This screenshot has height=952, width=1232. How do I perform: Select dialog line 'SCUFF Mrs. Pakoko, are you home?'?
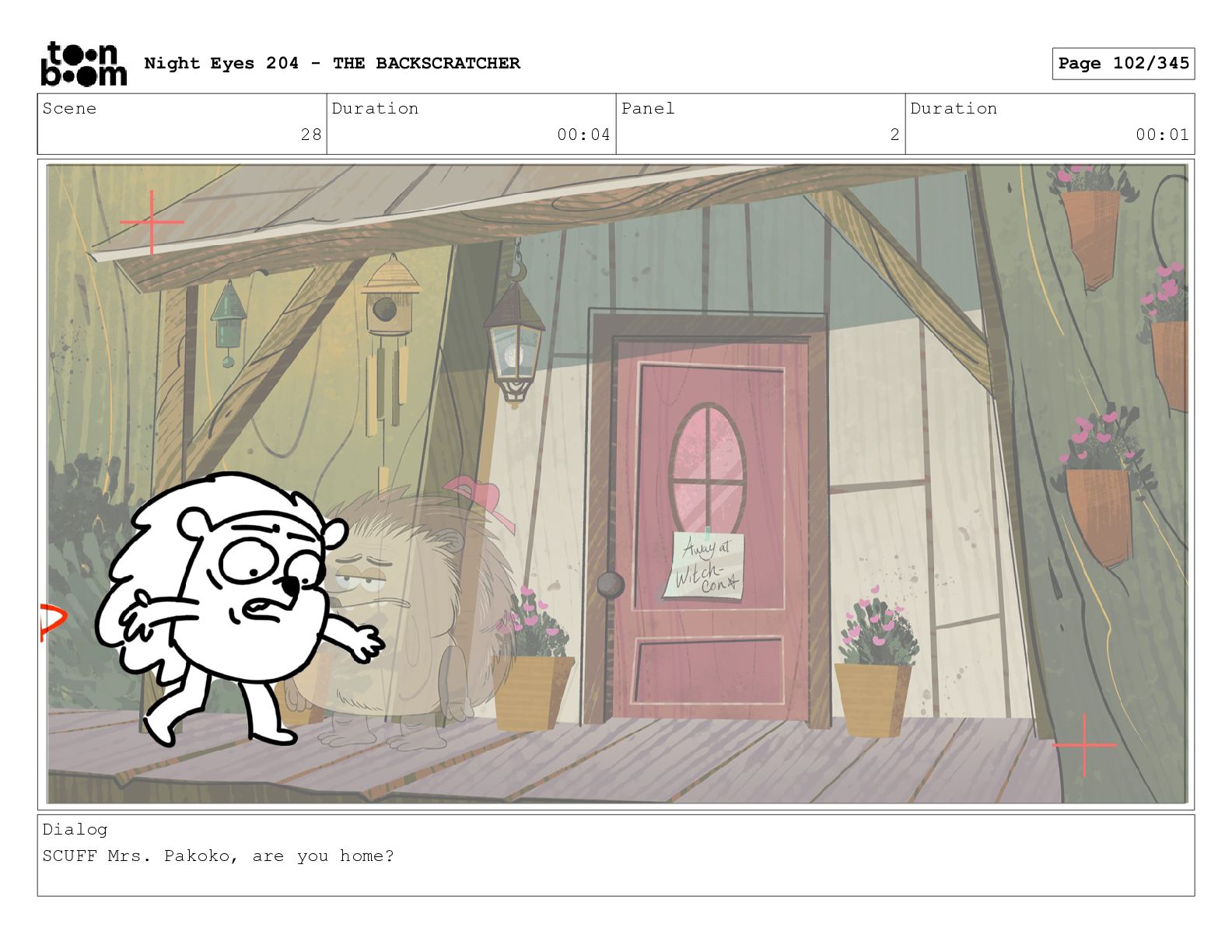[219, 856]
